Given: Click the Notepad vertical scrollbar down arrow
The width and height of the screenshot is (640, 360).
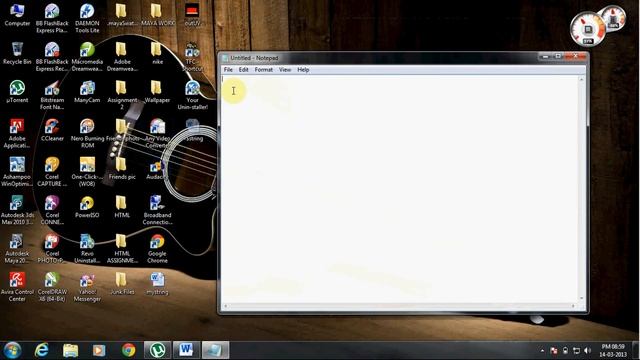Looking at the screenshot, I should pos(582,299).
